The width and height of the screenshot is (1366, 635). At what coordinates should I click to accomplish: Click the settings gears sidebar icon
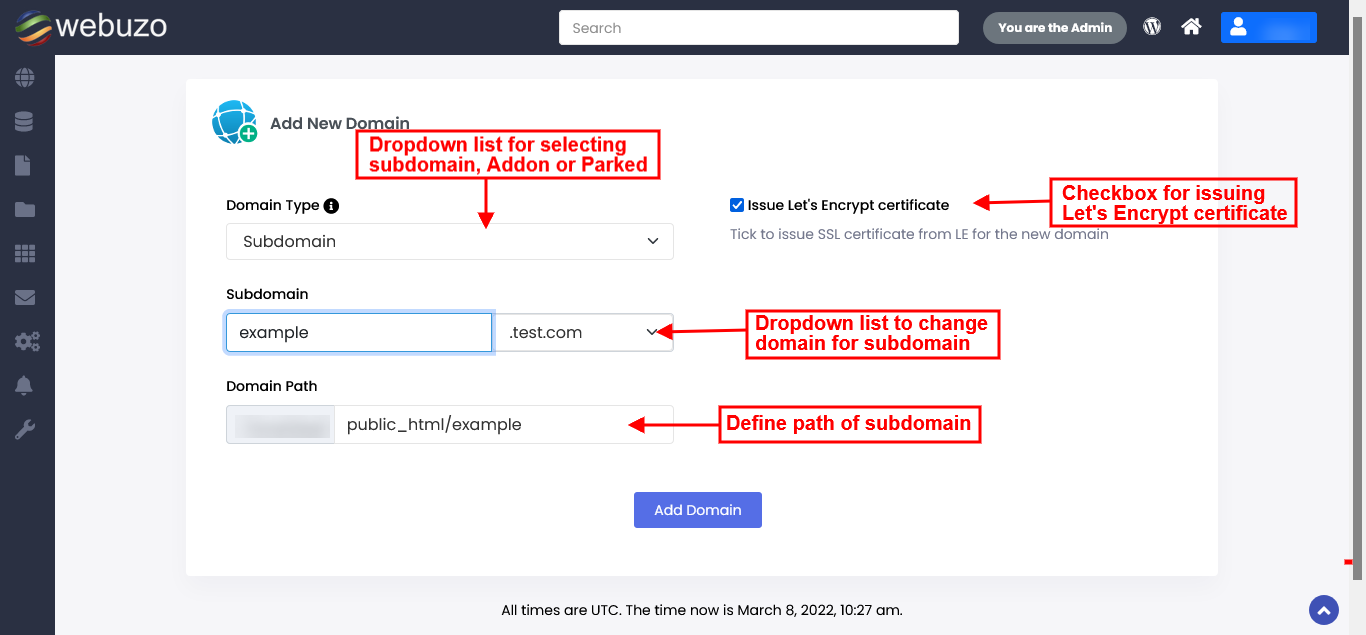[26, 342]
